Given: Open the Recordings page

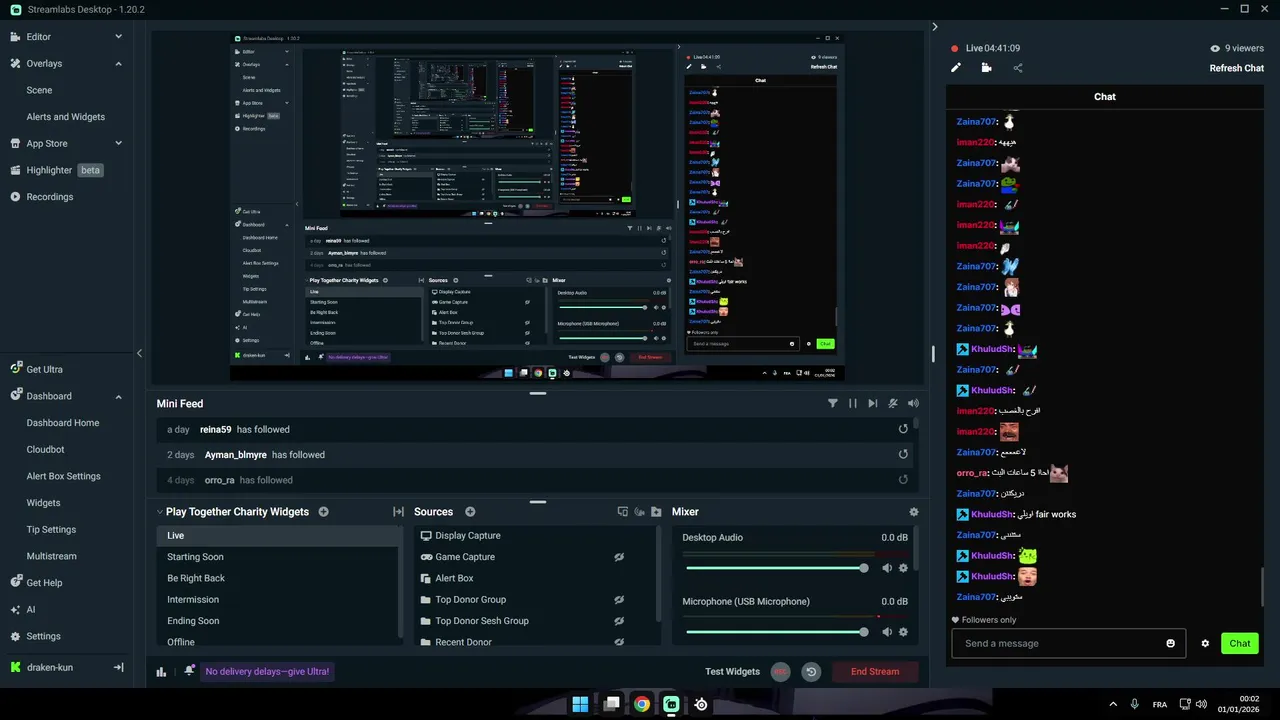Looking at the screenshot, I should click(x=49, y=197).
